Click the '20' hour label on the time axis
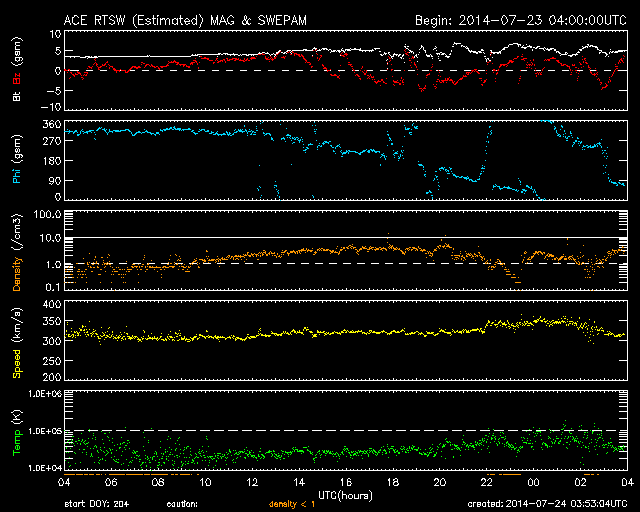640x512 pixels. 440,482
